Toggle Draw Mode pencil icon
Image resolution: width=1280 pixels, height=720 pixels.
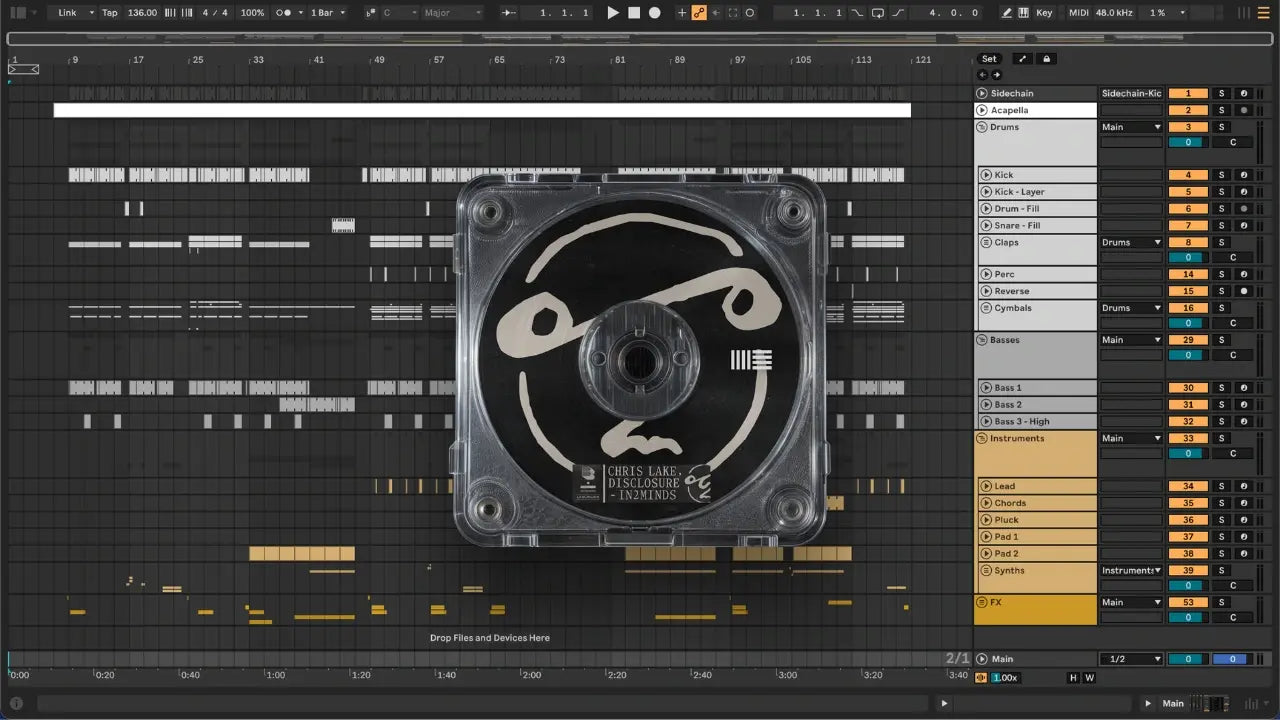click(1007, 13)
